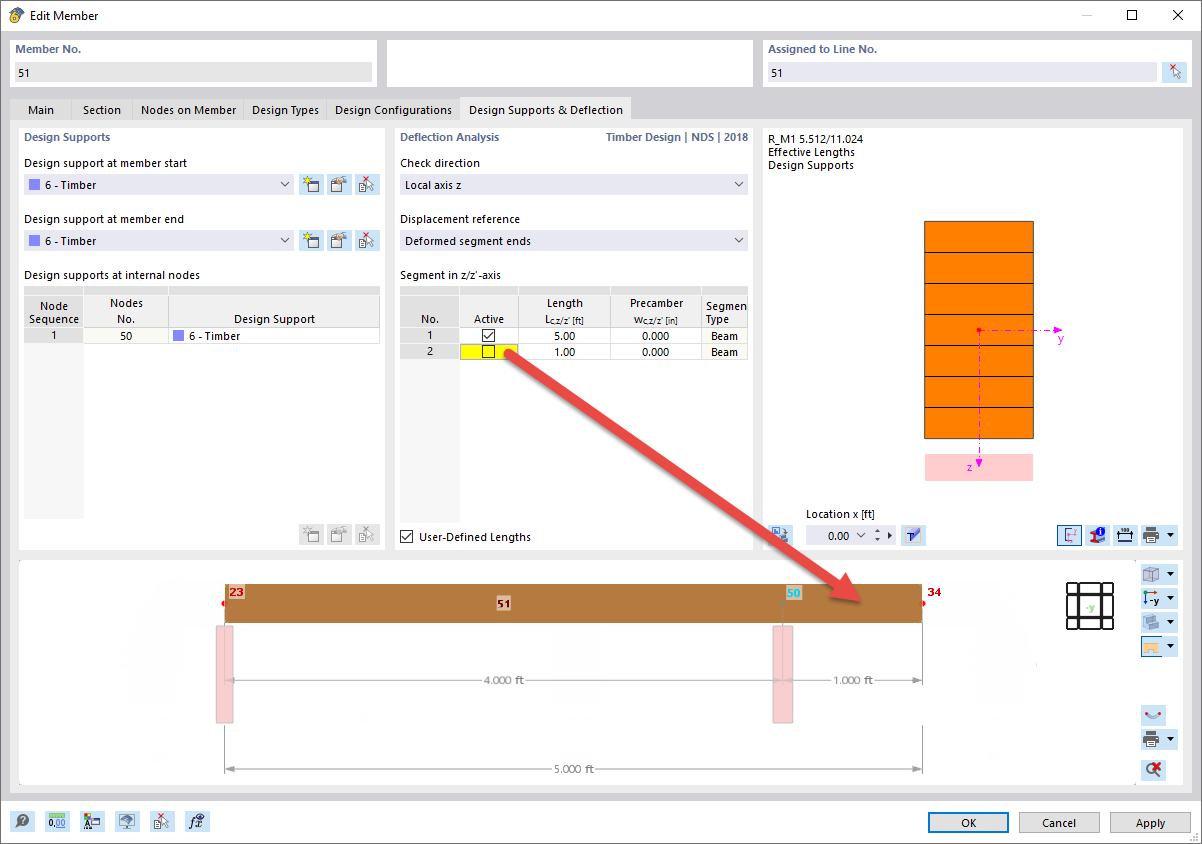The width and height of the screenshot is (1202, 844).
Task: Switch to the Design Types tab
Action: pos(284,109)
